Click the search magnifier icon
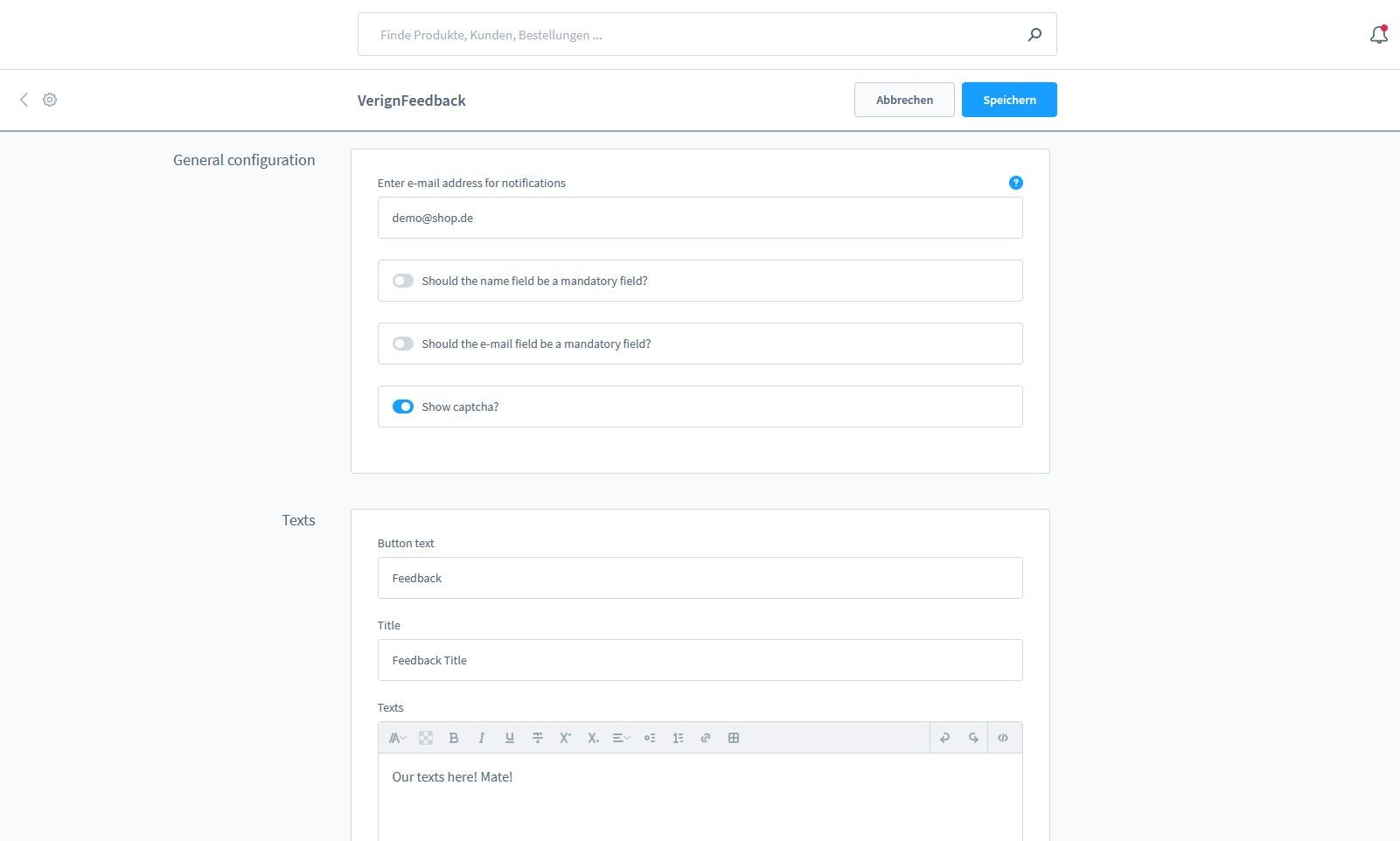This screenshot has height=841, width=1400. (1034, 35)
